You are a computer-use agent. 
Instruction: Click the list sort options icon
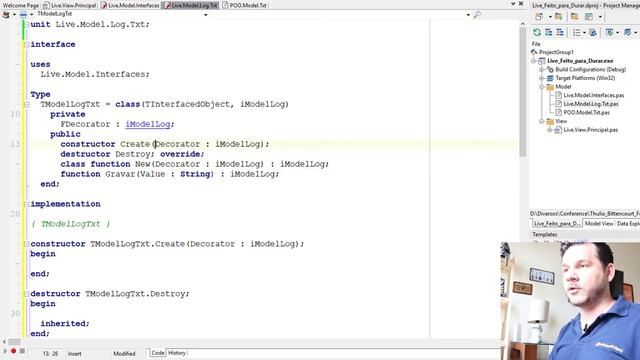(577, 32)
